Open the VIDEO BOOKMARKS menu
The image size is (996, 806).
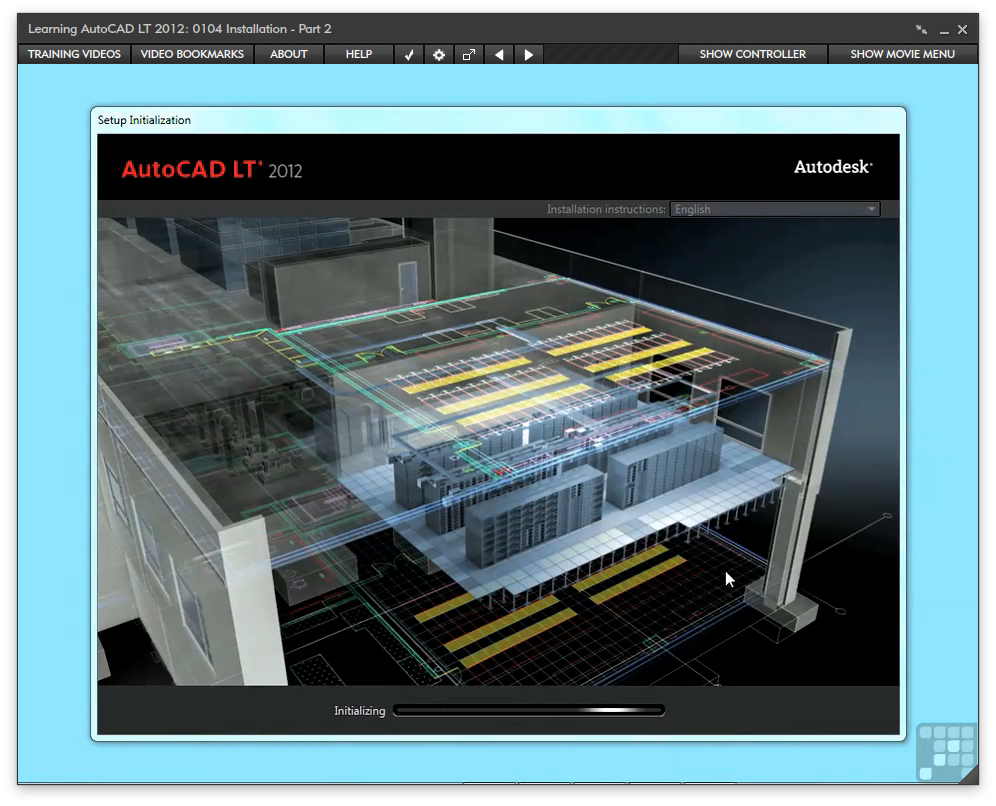click(x=192, y=54)
